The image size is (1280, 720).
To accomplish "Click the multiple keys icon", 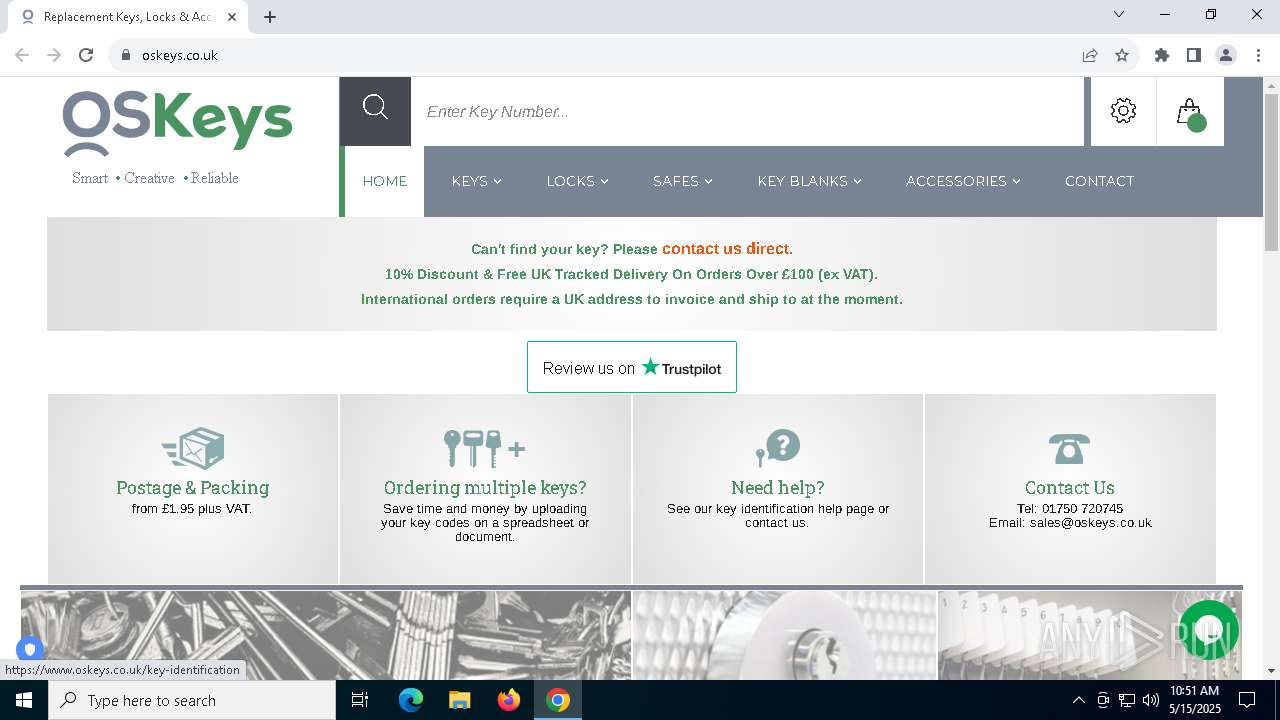I will pyautogui.click(x=485, y=448).
